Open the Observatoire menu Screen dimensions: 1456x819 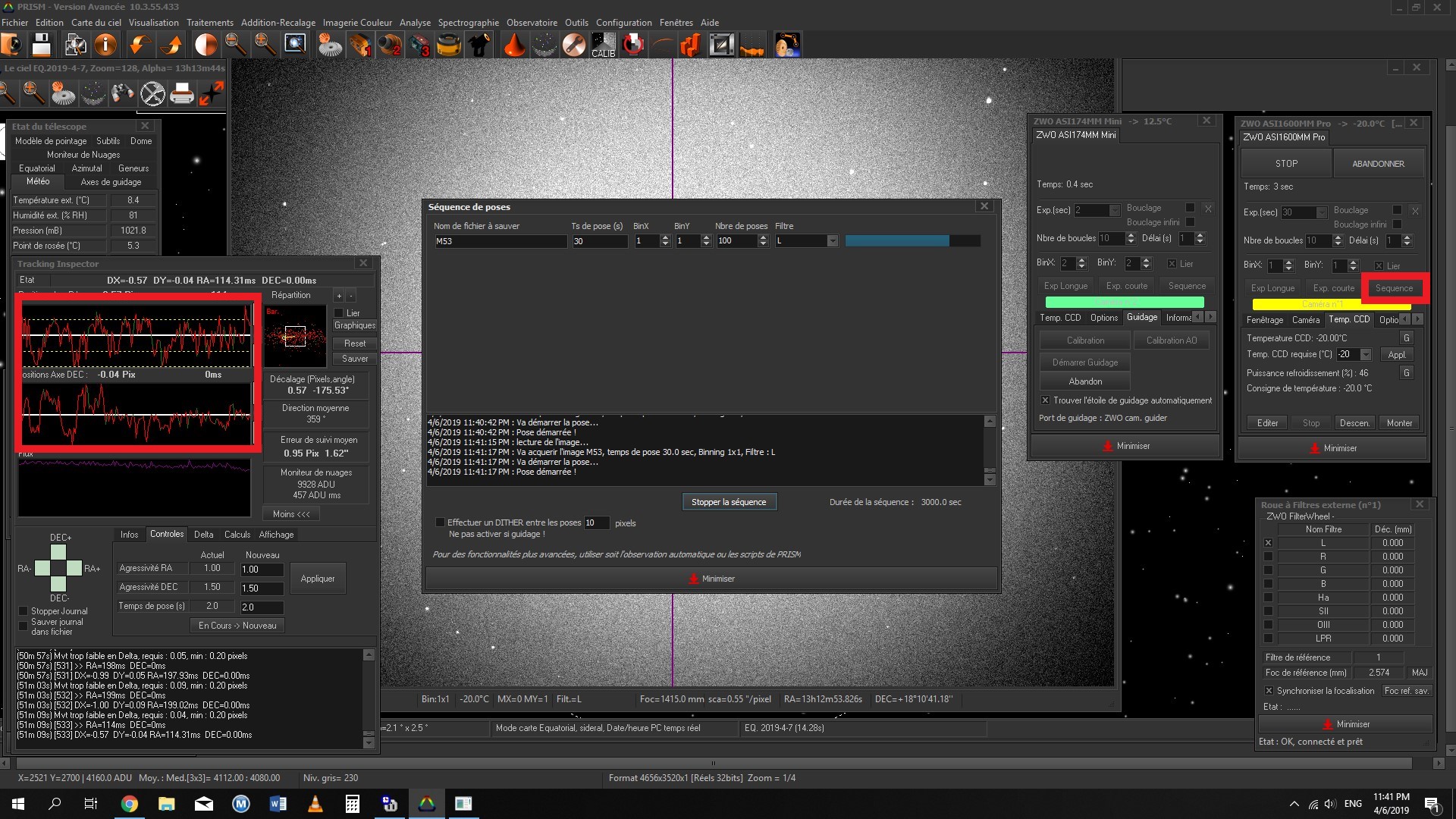pos(532,23)
